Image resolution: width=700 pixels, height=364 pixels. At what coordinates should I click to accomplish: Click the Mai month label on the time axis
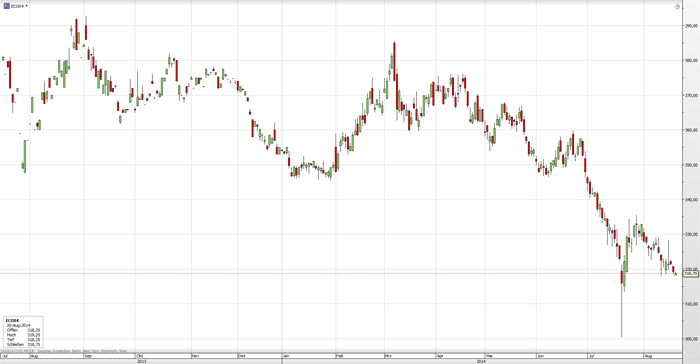[489, 356]
